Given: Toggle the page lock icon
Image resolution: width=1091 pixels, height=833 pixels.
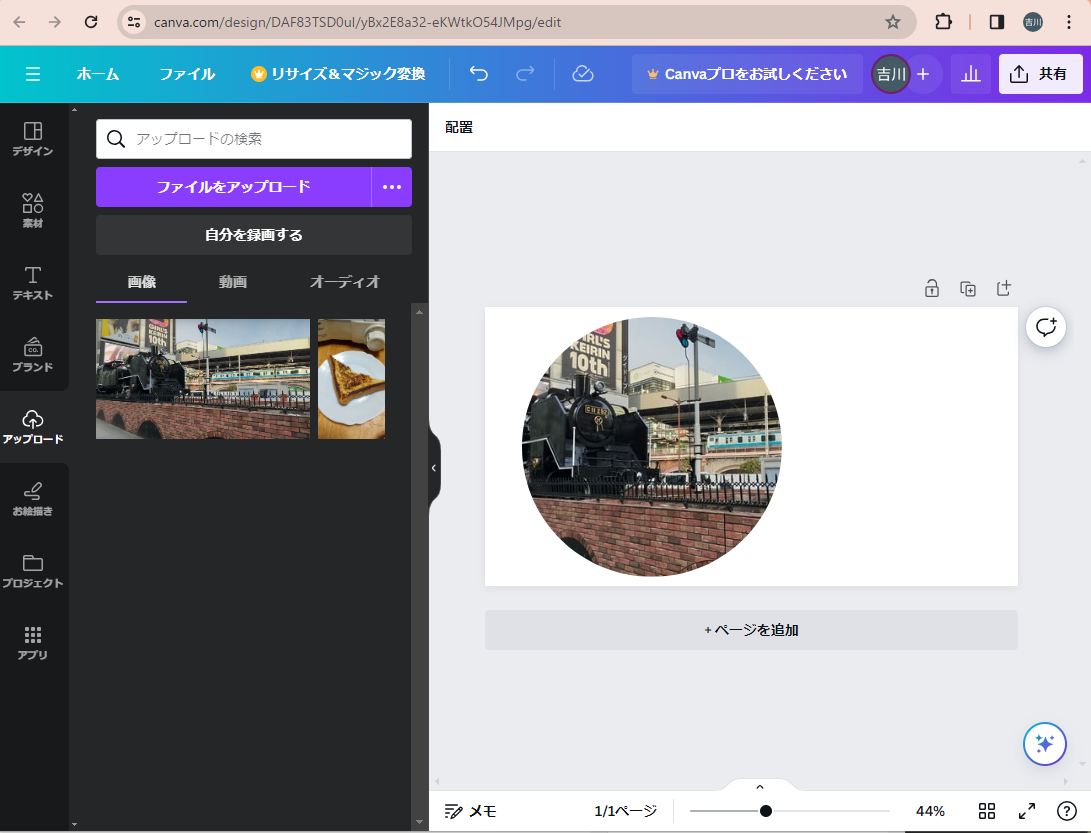Looking at the screenshot, I should click(x=932, y=289).
